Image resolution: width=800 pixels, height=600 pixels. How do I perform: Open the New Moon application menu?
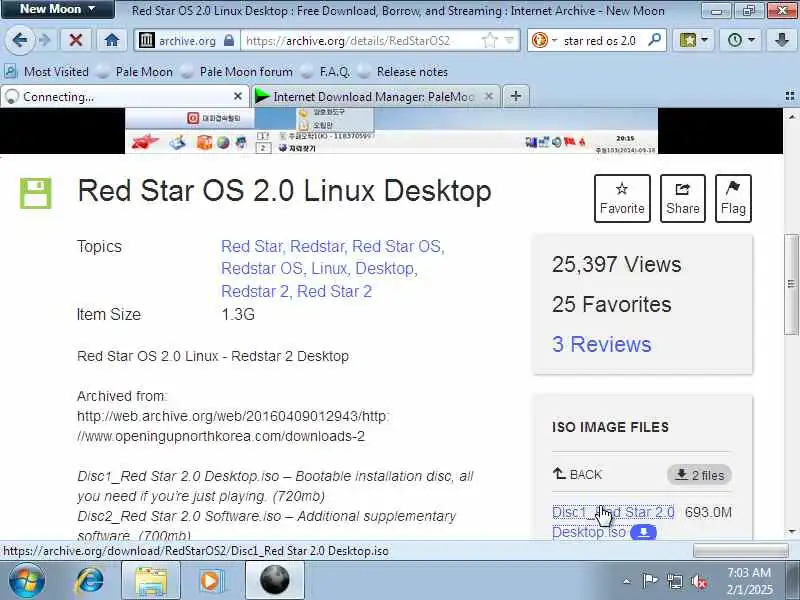(x=57, y=9)
